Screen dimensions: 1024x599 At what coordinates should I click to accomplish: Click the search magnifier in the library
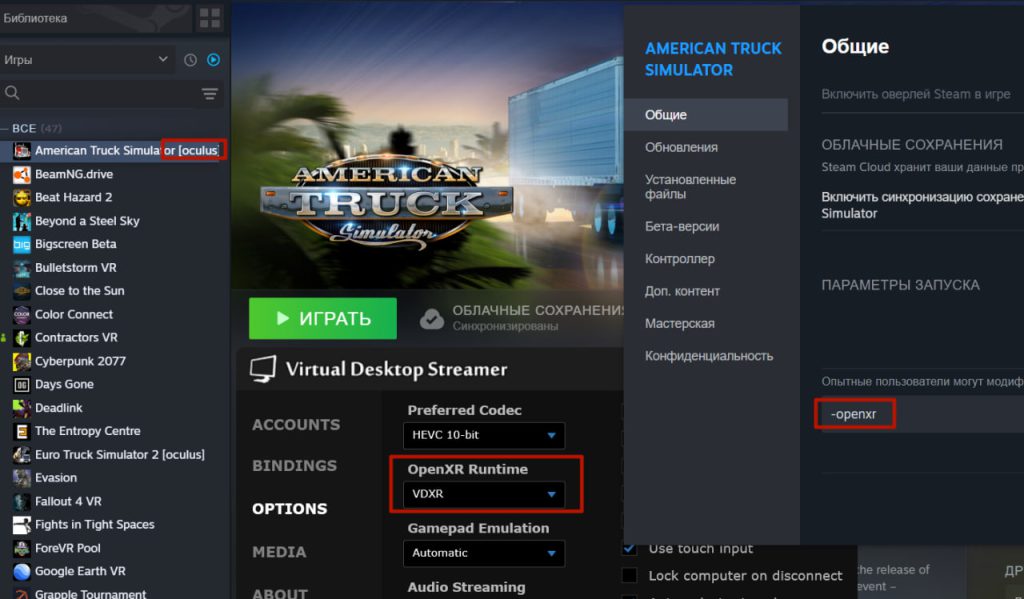14,93
